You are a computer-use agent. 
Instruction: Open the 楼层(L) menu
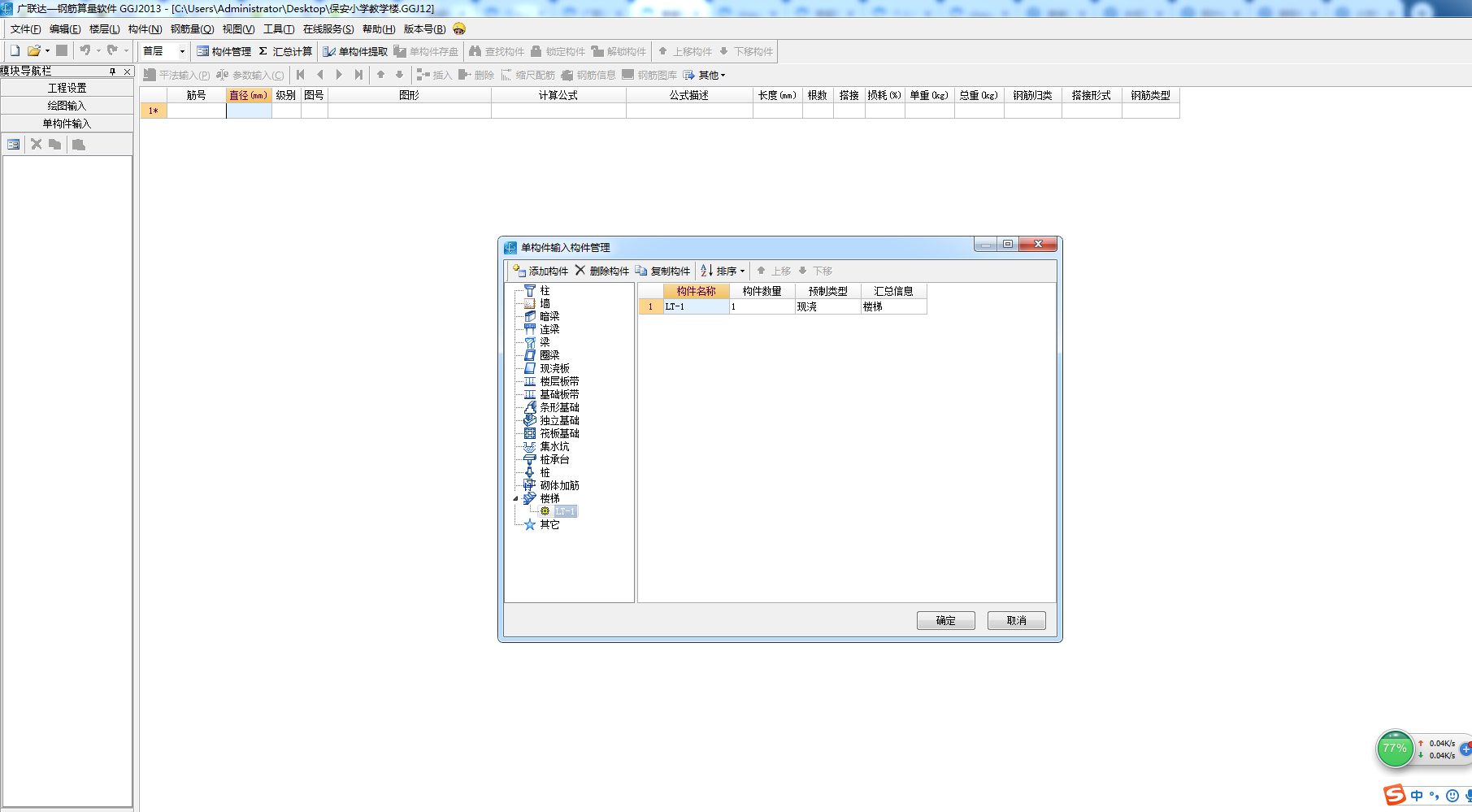click(105, 29)
